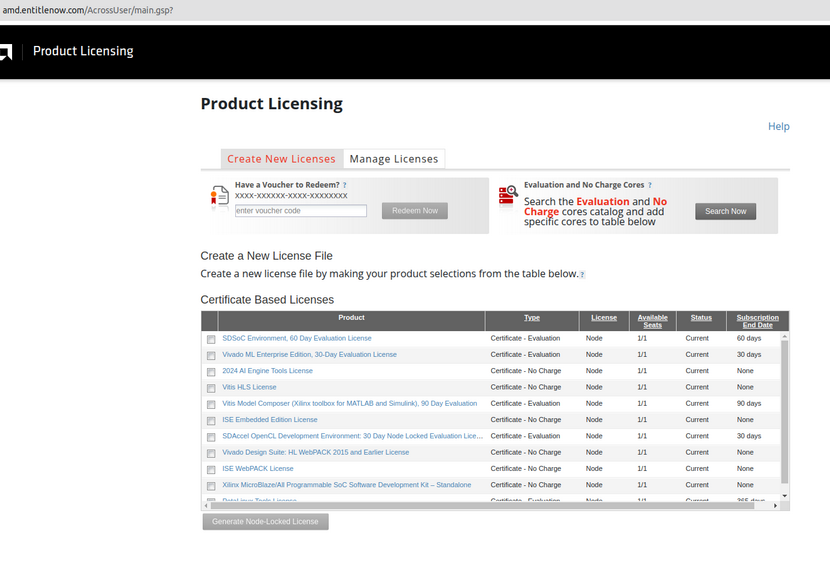Viewport: 830px width, 566px height.
Task: Check SDAccel OpenCL Development Environment checkbox
Action: point(211,437)
